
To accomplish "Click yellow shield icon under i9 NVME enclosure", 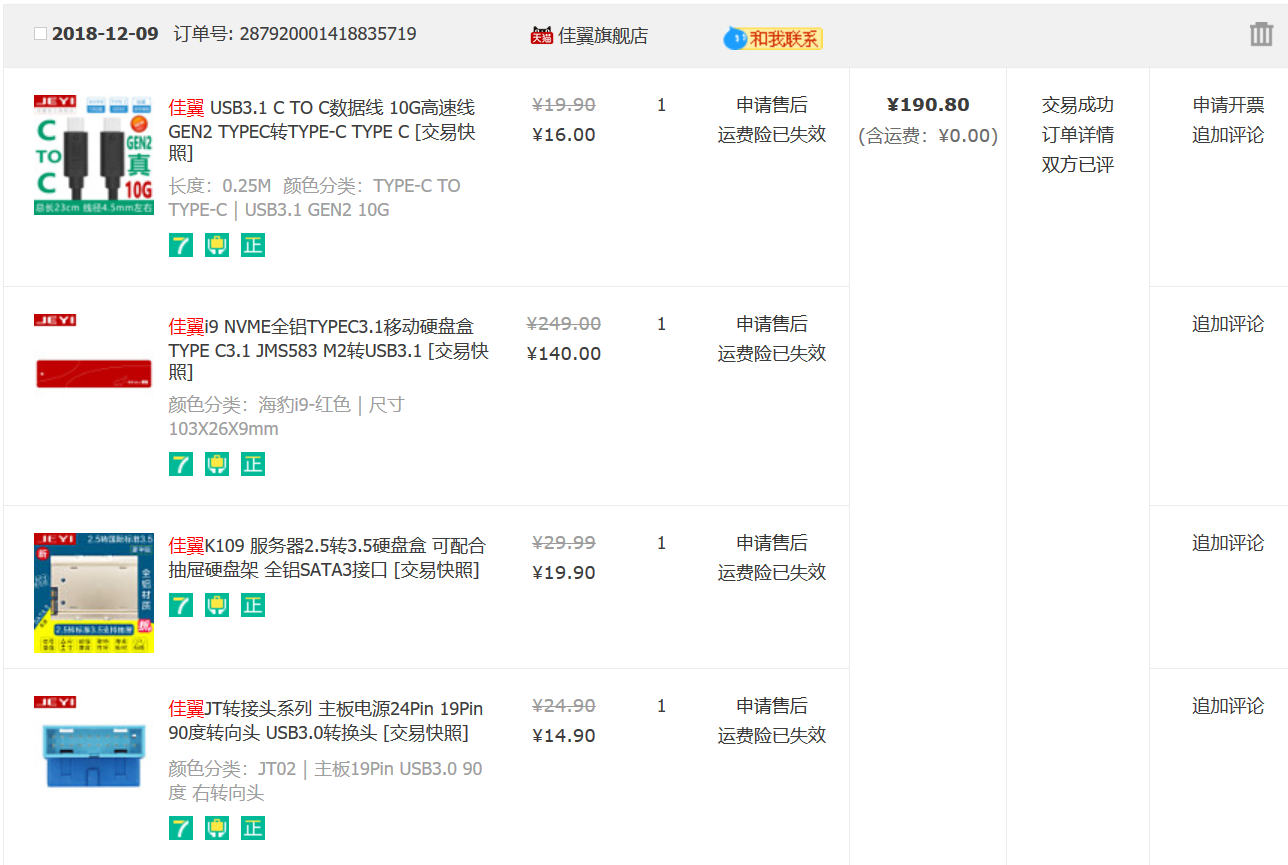I will pyautogui.click(x=217, y=464).
